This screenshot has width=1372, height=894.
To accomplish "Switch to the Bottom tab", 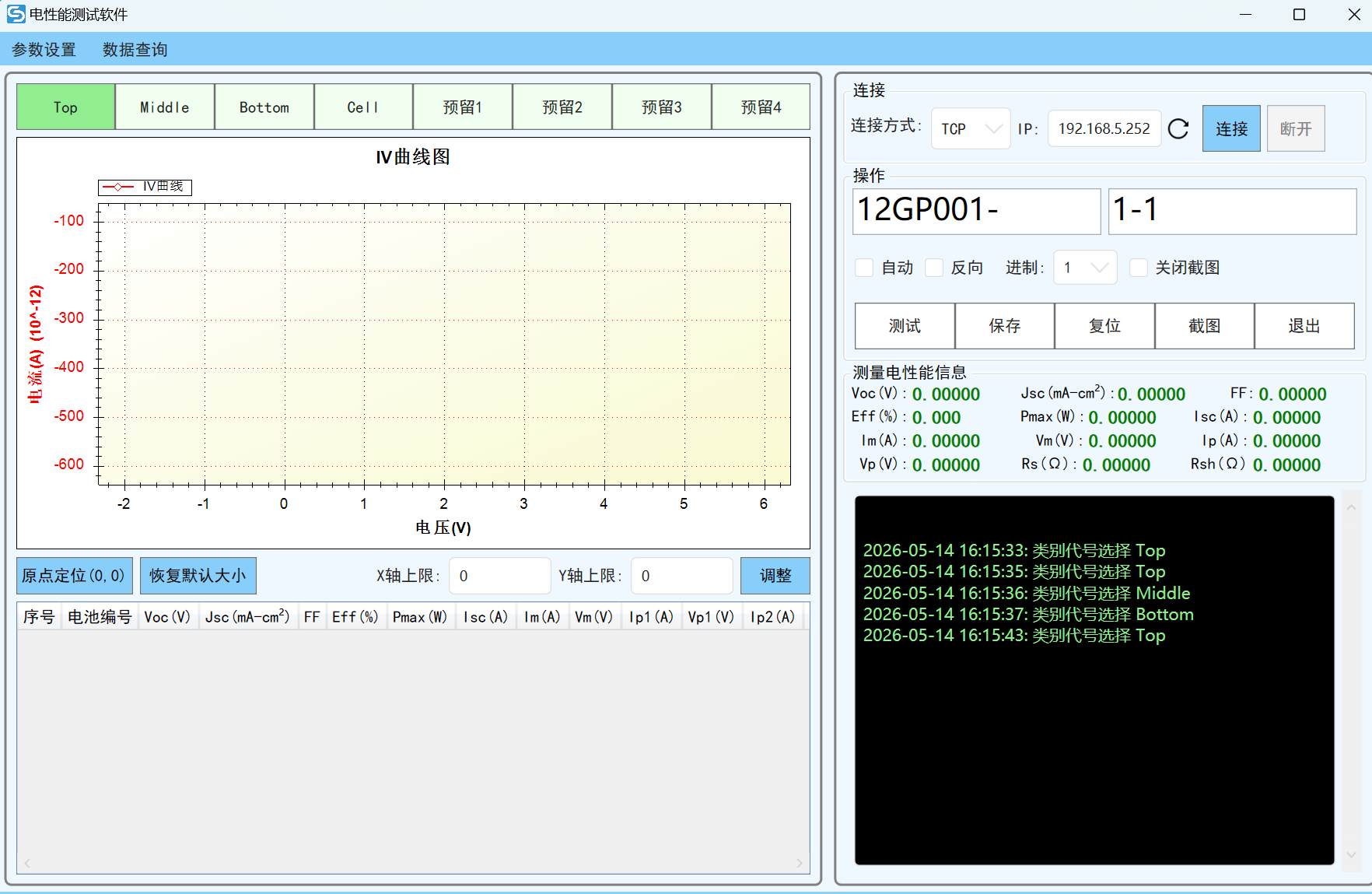I will pyautogui.click(x=264, y=107).
